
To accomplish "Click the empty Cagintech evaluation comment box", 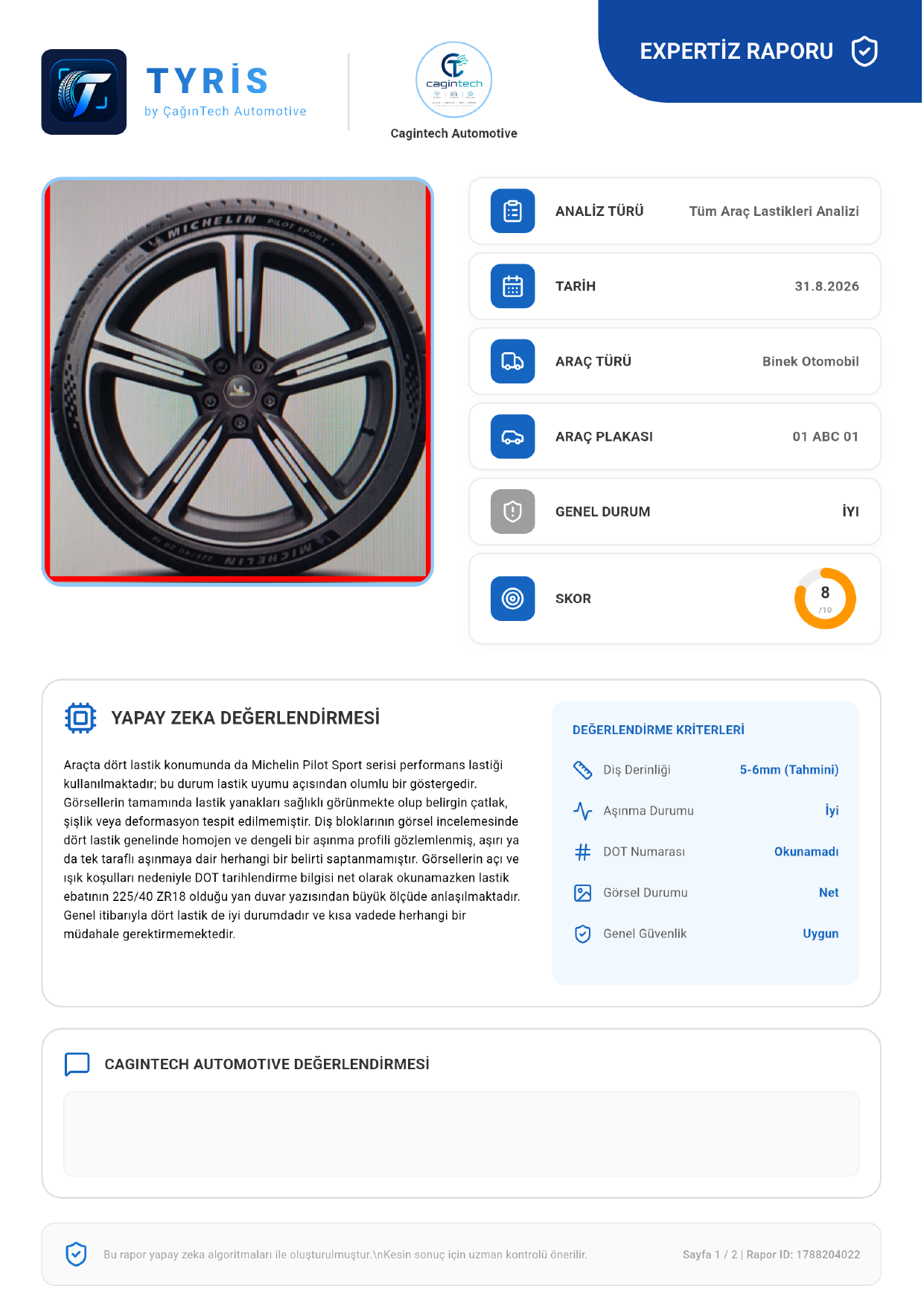I will (x=462, y=1134).
